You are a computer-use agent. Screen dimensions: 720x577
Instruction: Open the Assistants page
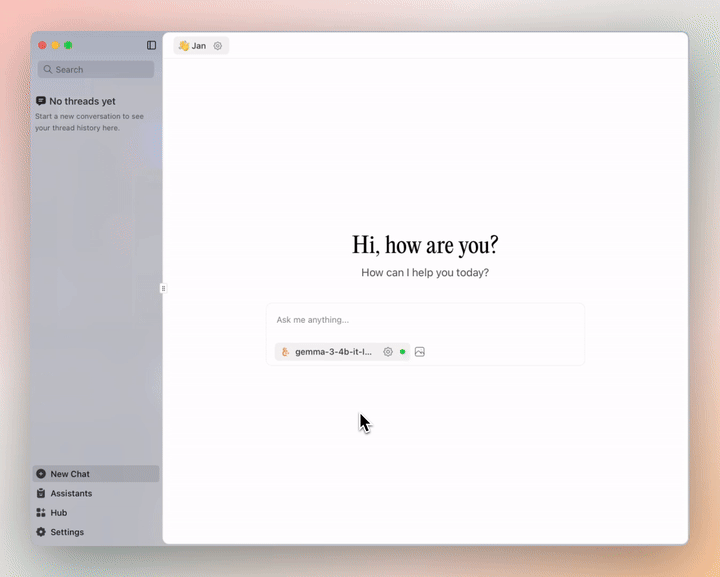pyautogui.click(x=71, y=493)
